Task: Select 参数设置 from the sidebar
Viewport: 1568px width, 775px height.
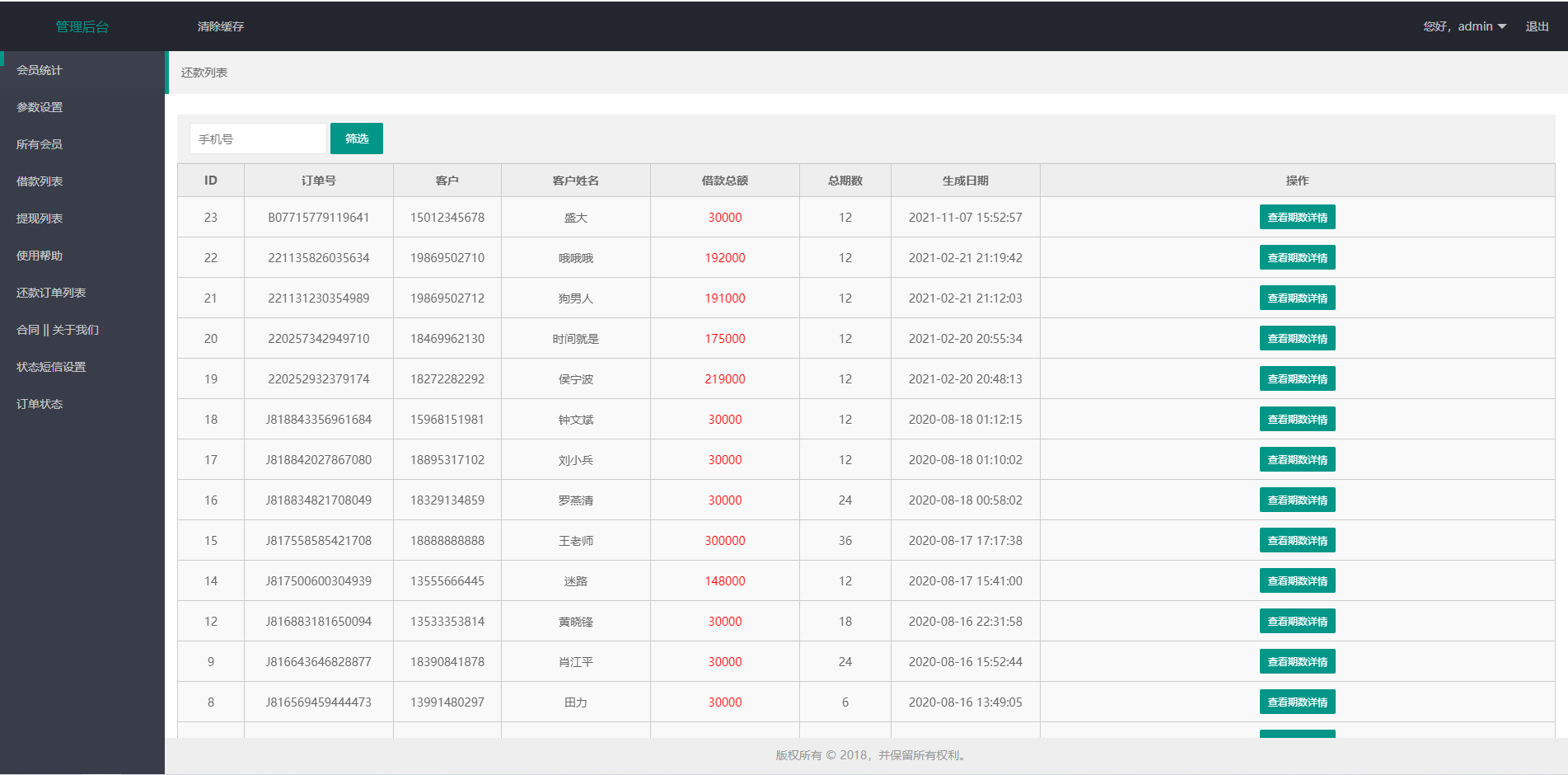Action: click(x=40, y=107)
